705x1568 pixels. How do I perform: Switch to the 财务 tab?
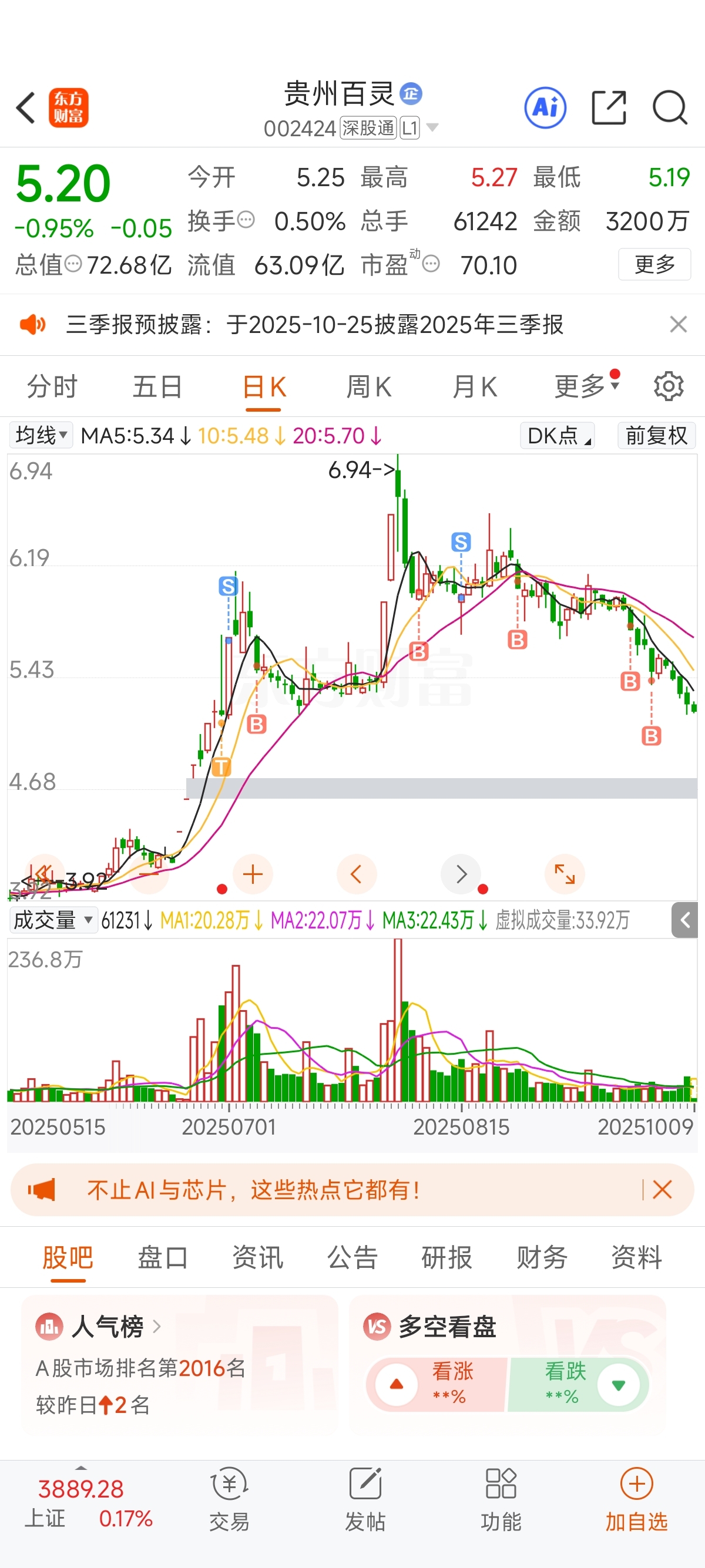pyautogui.click(x=542, y=1257)
